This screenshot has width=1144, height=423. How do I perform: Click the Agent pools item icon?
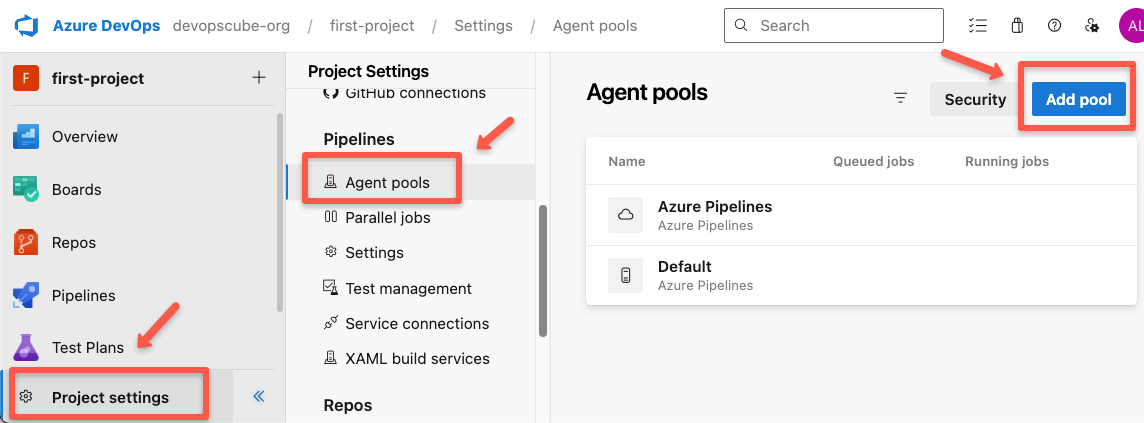(x=331, y=182)
